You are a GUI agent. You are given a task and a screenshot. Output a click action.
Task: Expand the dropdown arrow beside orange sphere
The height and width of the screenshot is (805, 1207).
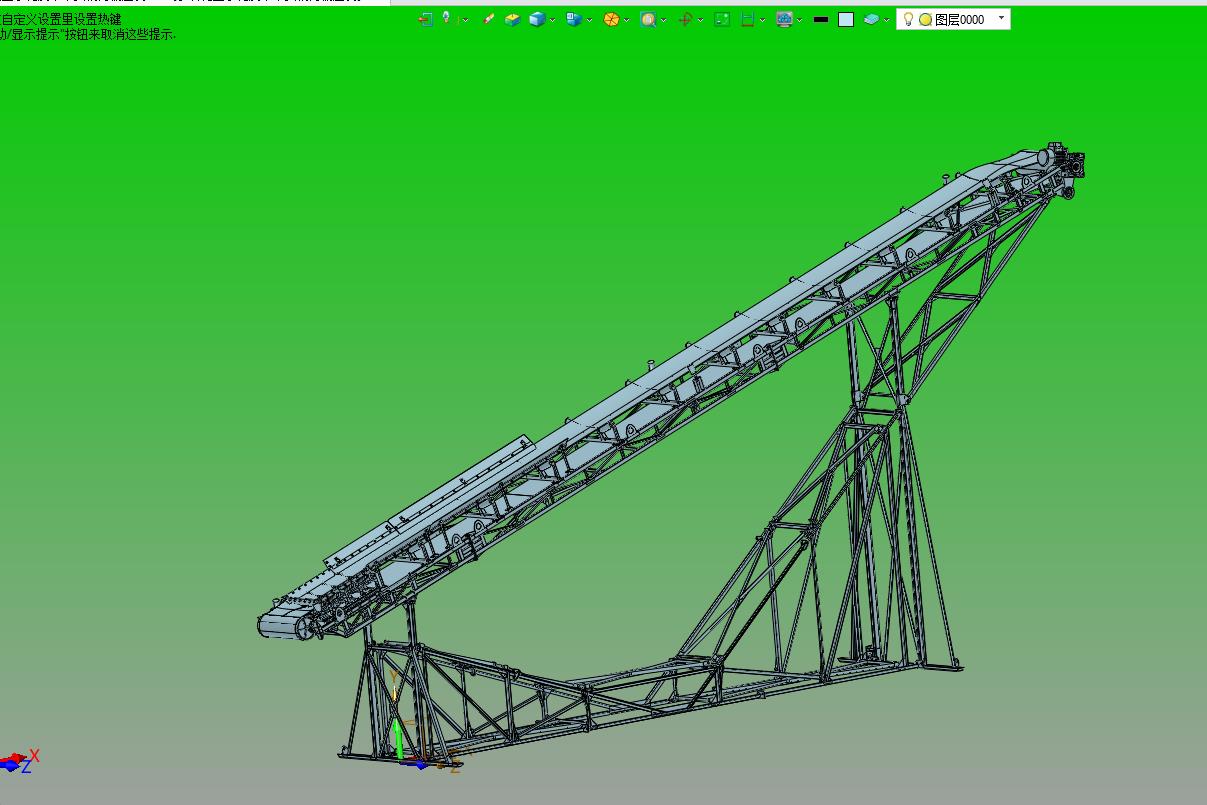click(627, 20)
